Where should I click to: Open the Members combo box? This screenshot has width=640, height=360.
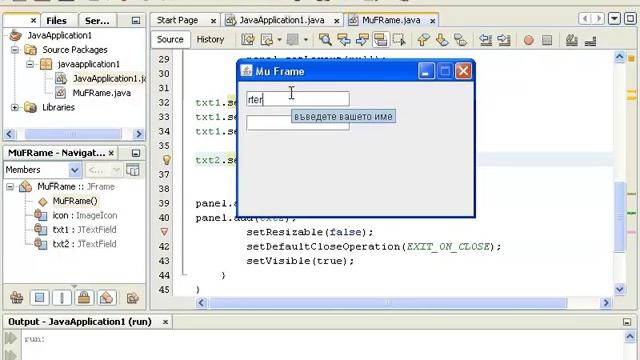tap(42, 170)
